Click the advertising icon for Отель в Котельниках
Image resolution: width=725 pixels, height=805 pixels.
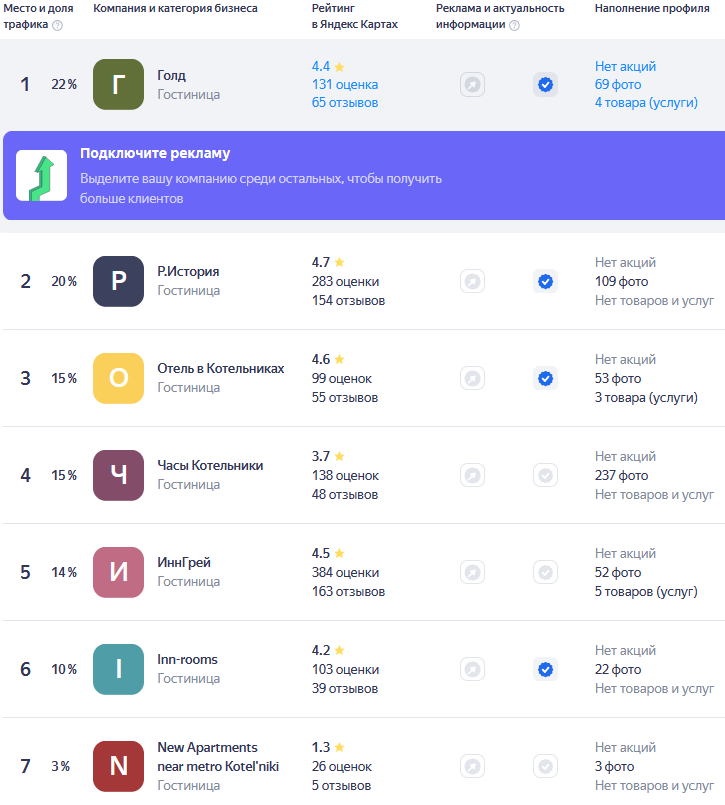[472, 378]
